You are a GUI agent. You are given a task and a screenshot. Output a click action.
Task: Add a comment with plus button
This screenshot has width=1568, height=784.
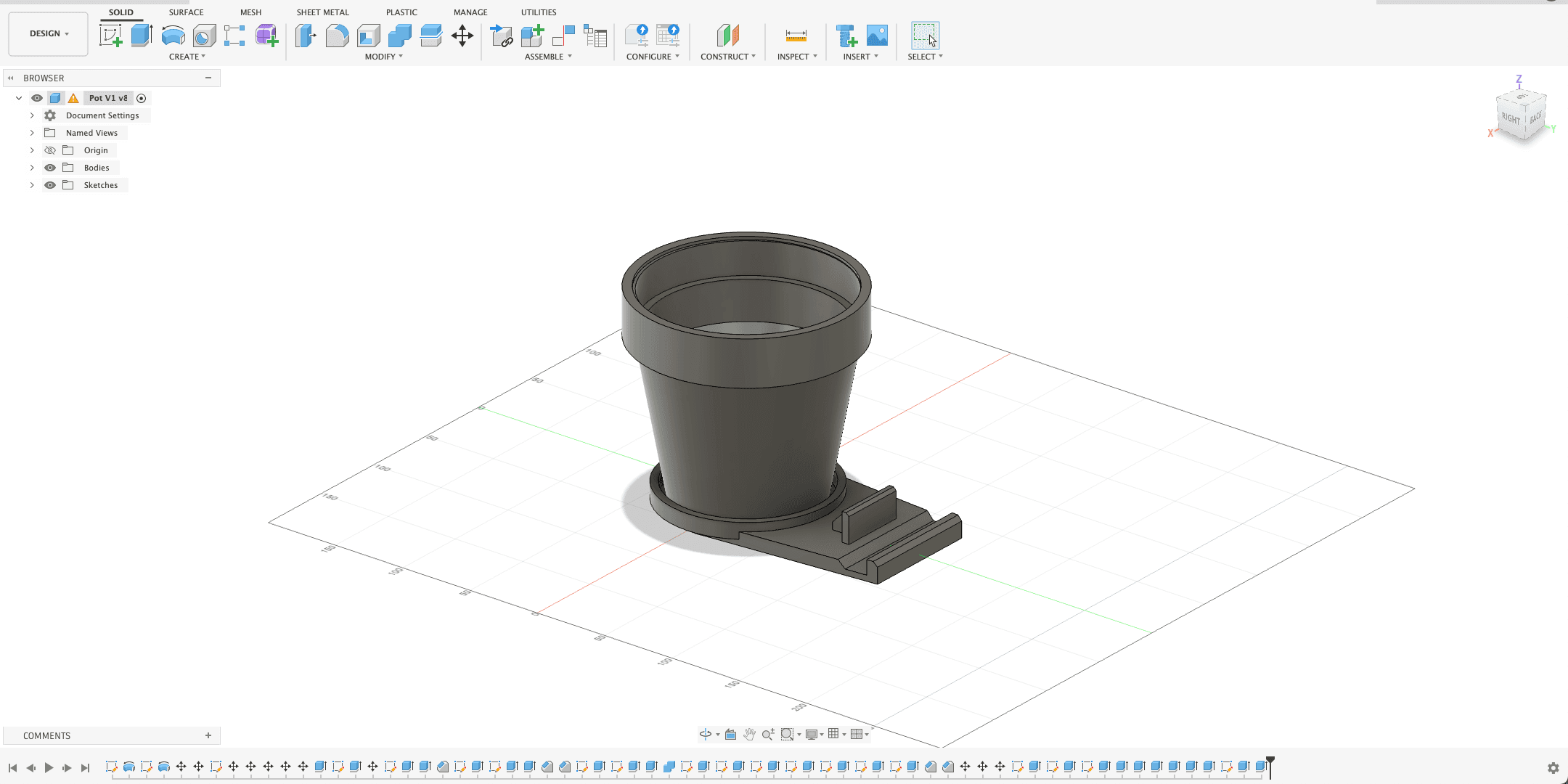click(208, 735)
